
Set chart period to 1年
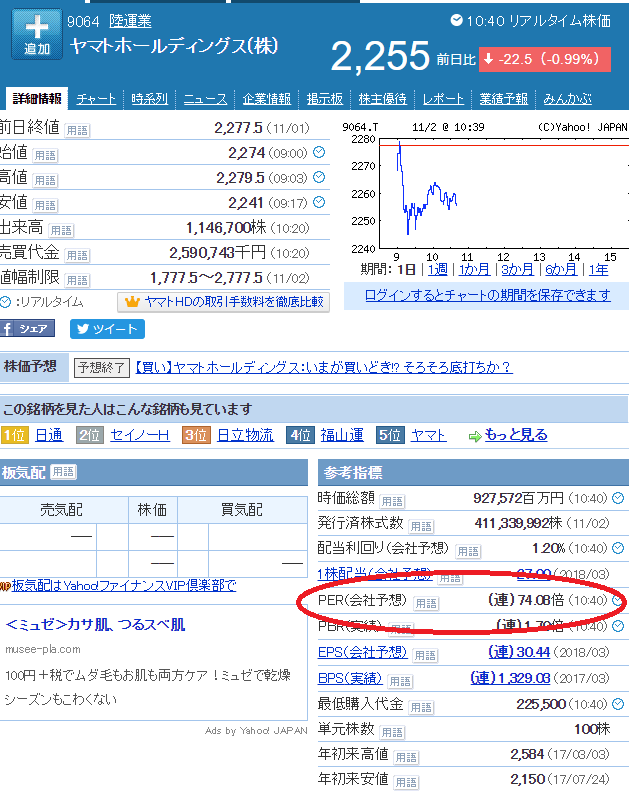[x=598, y=270]
